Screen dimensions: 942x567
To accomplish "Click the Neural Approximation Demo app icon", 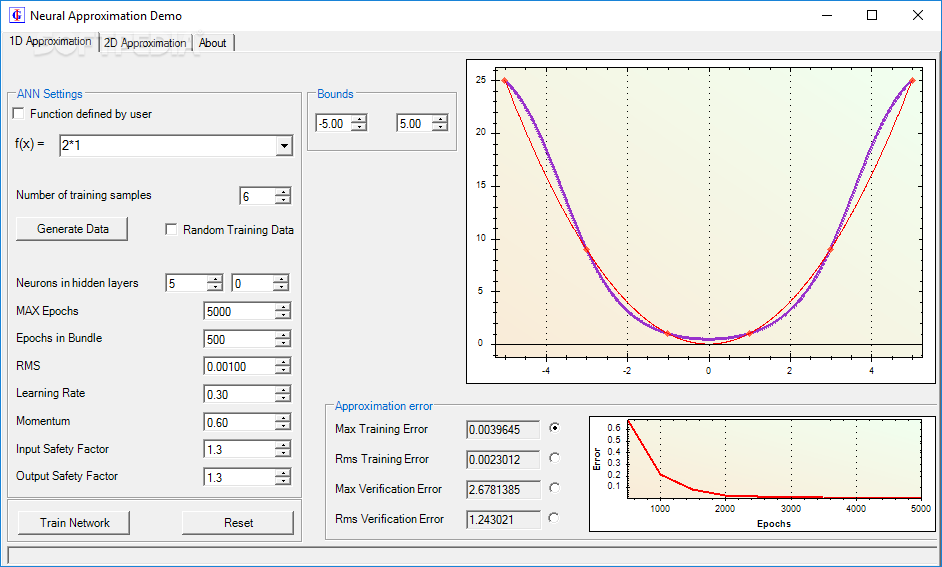I will pos(17,15).
